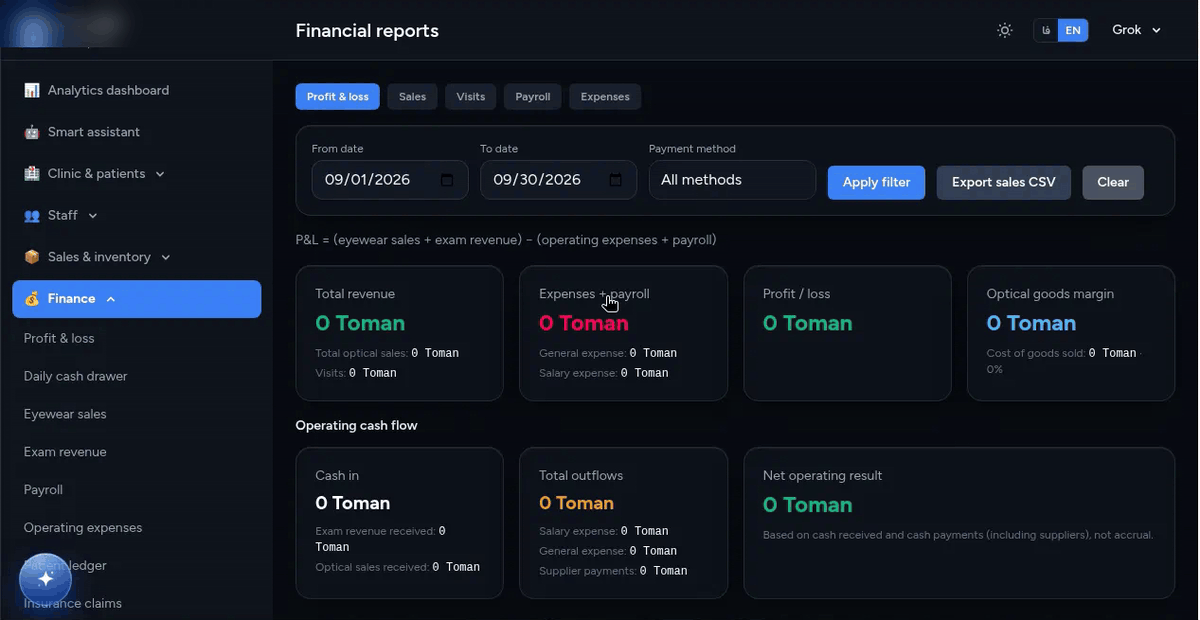Switch to the Expenses tab
The height and width of the screenshot is (620, 1200).
coord(605,97)
